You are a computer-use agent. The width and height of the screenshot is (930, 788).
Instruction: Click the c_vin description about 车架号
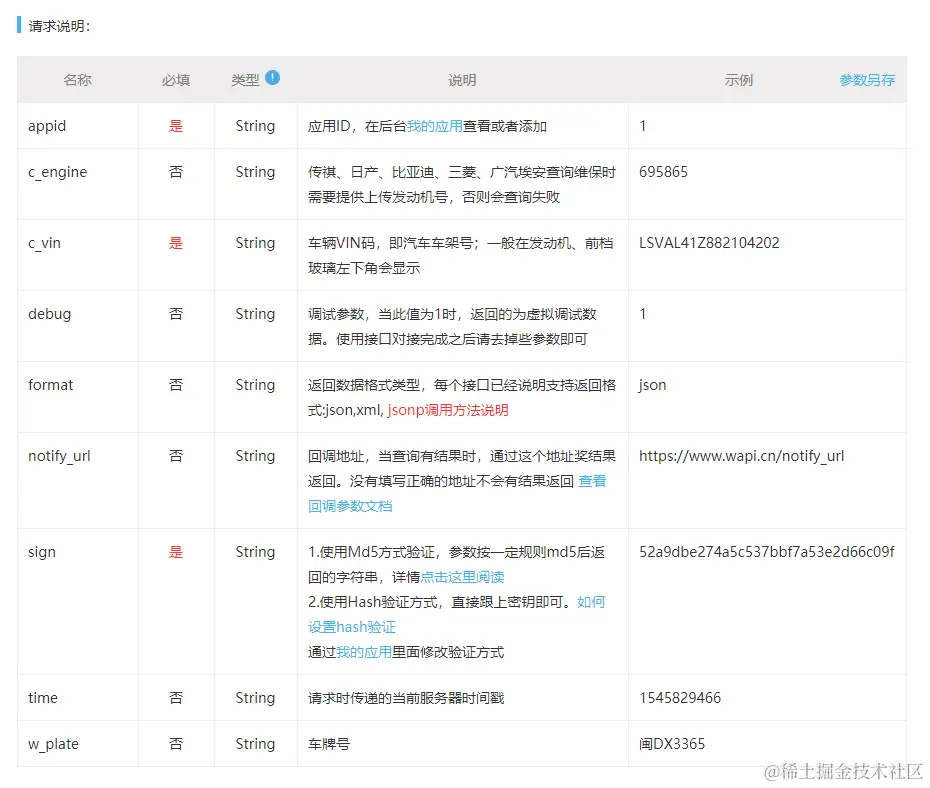point(461,256)
